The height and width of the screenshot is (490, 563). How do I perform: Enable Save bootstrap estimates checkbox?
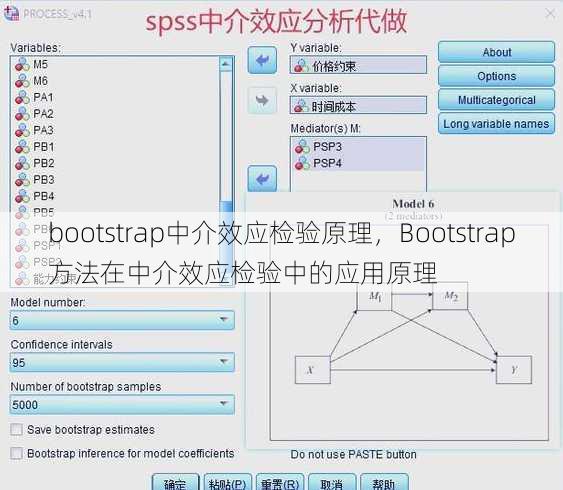[x=16, y=430]
